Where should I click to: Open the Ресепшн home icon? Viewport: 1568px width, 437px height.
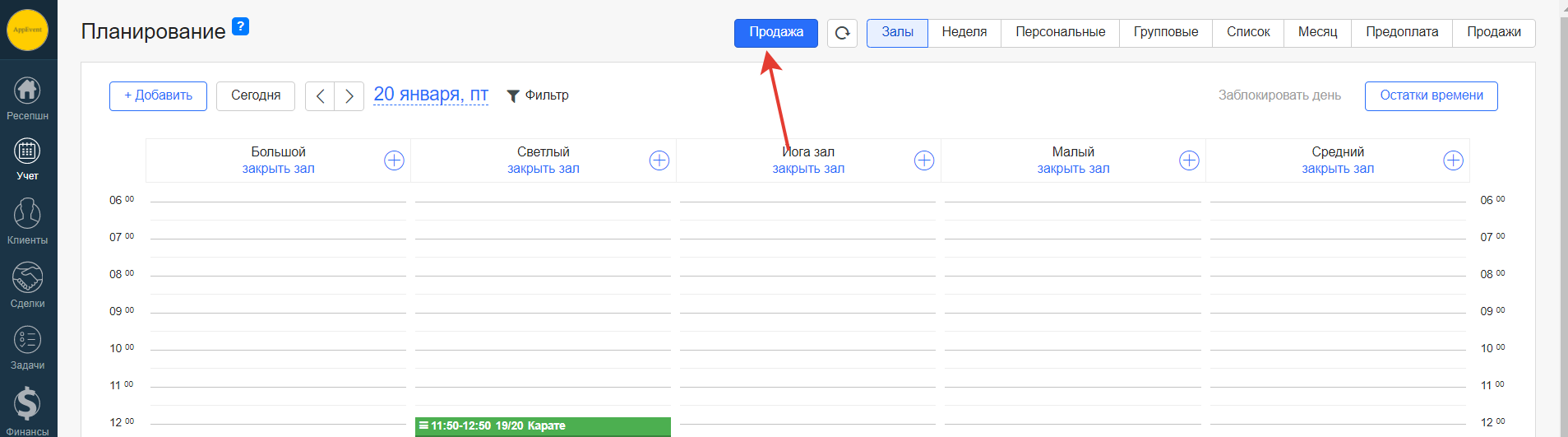(27, 91)
